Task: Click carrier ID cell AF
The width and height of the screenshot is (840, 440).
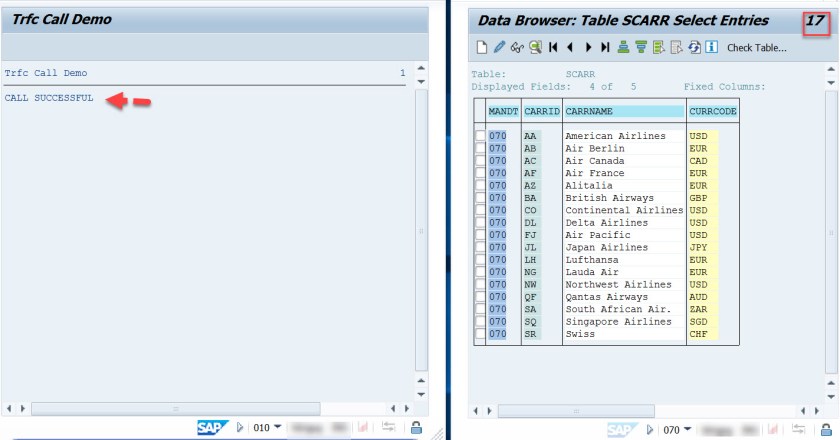Action: click(532, 173)
